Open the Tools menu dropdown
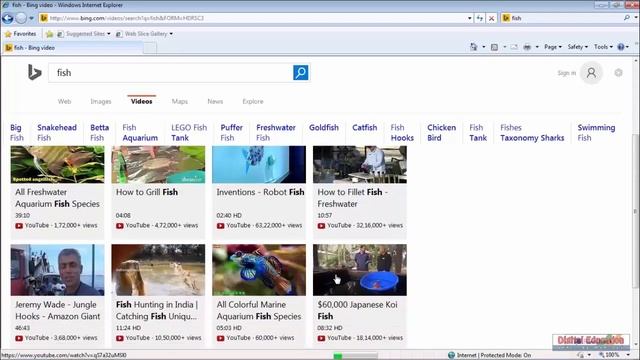The image size is (640, 360). click(603, 47)
